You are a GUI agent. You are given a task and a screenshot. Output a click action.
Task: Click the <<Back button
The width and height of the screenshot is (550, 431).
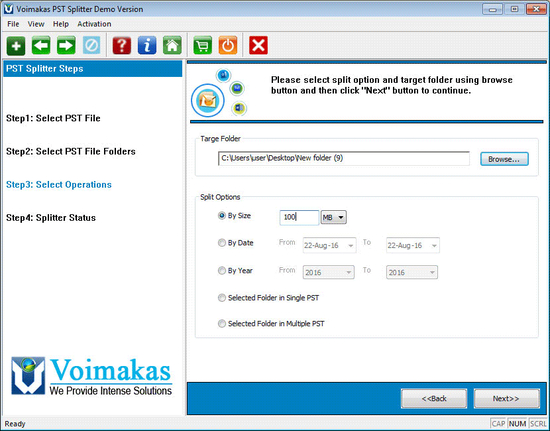tap(434, 398)
